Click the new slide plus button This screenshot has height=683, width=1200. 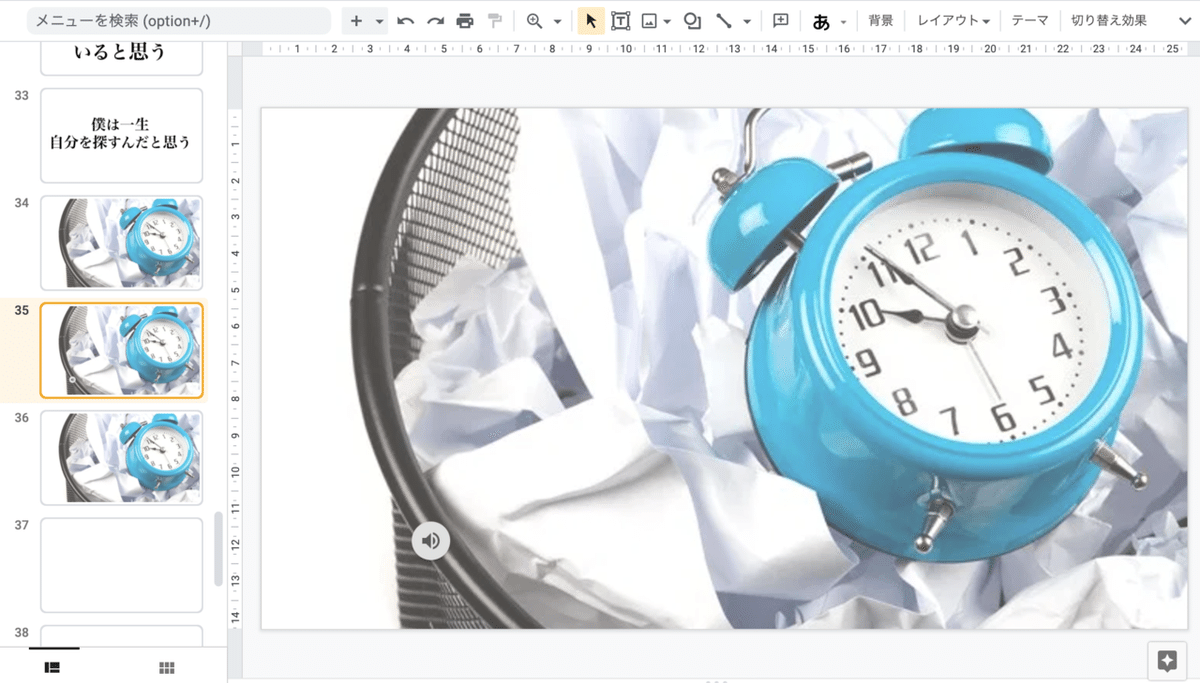(356, 21)
